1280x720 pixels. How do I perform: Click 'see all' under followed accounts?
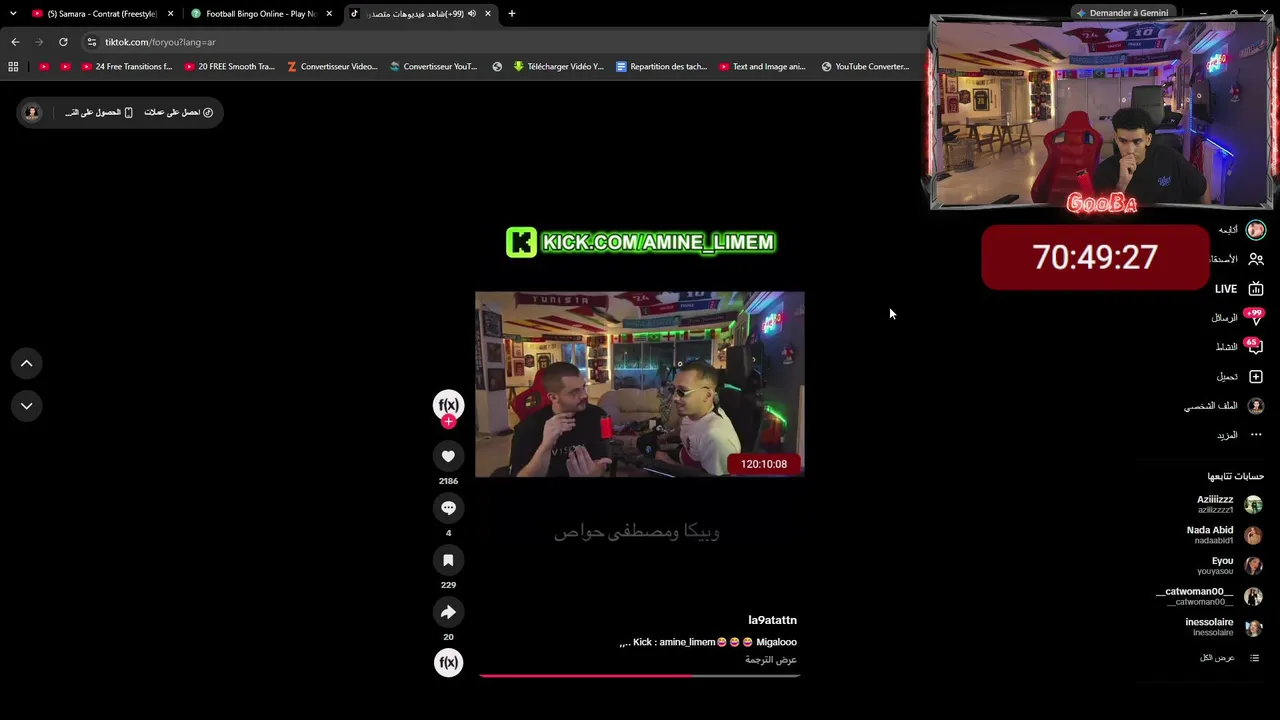tap(1230, 658)
